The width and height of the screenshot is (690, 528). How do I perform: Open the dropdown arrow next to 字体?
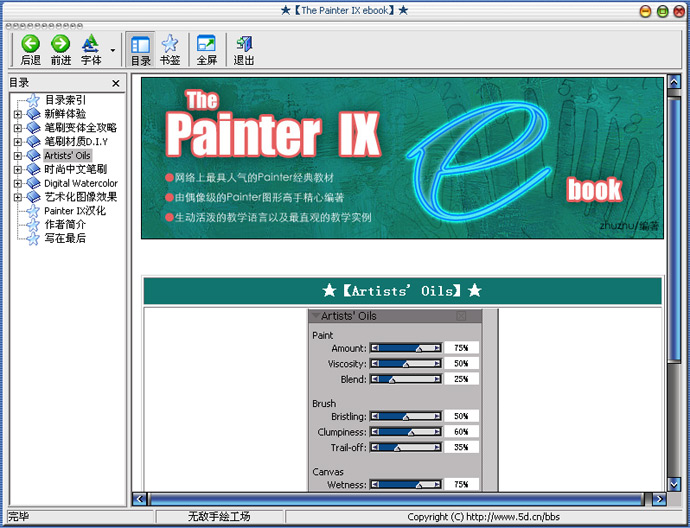tap(113, 50)
